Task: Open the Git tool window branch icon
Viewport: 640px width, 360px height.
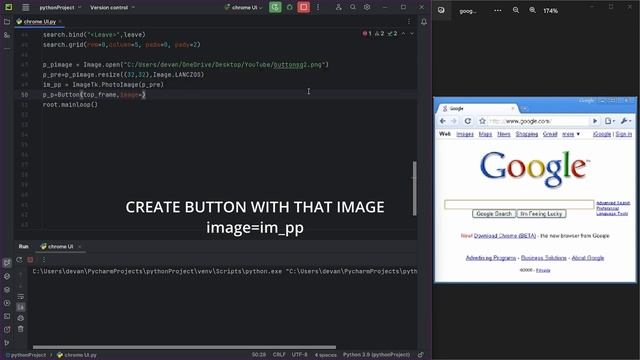Action: (7, 343)
